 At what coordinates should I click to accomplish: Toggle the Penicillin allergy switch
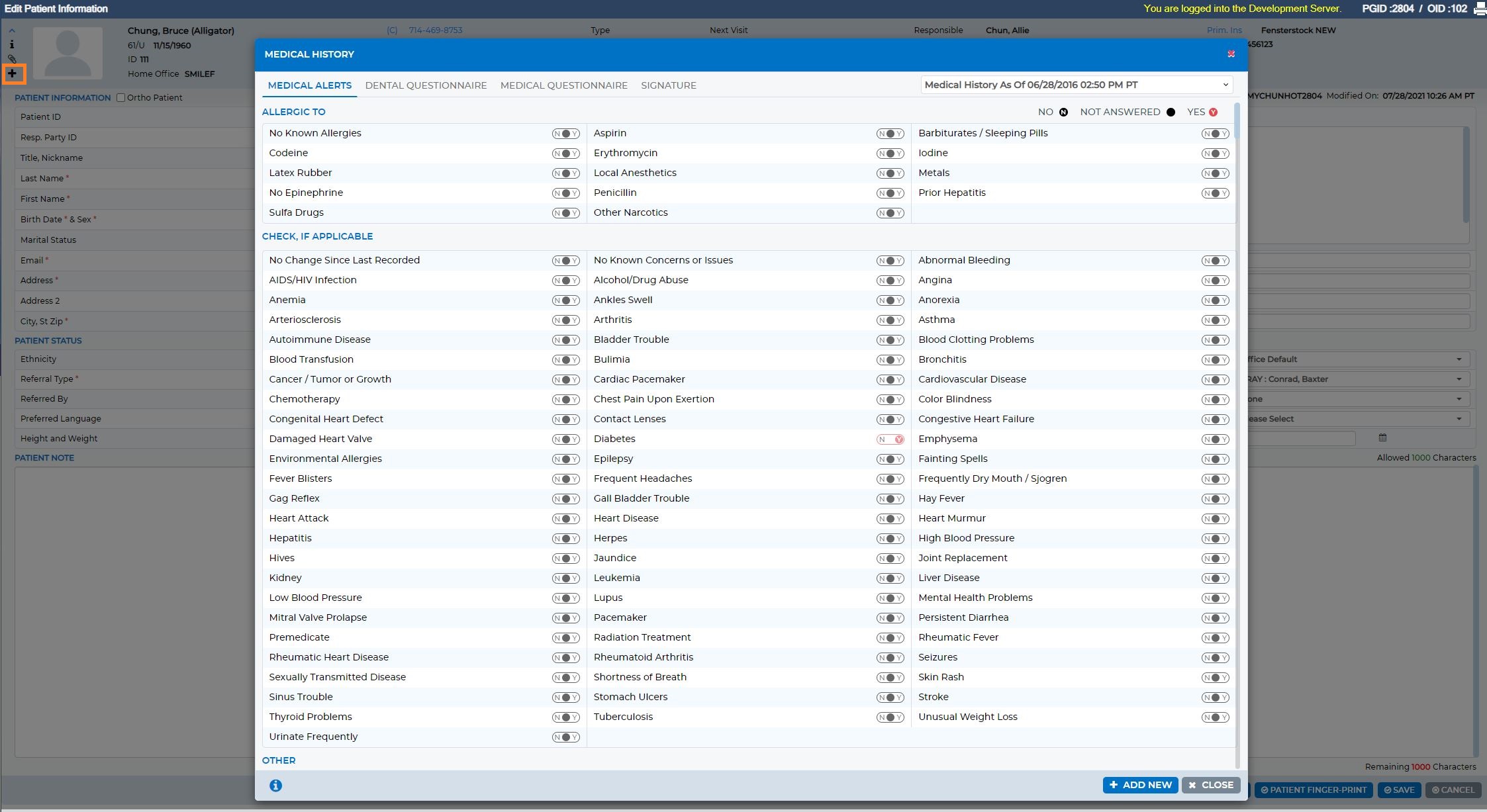(x=890, y=193)
